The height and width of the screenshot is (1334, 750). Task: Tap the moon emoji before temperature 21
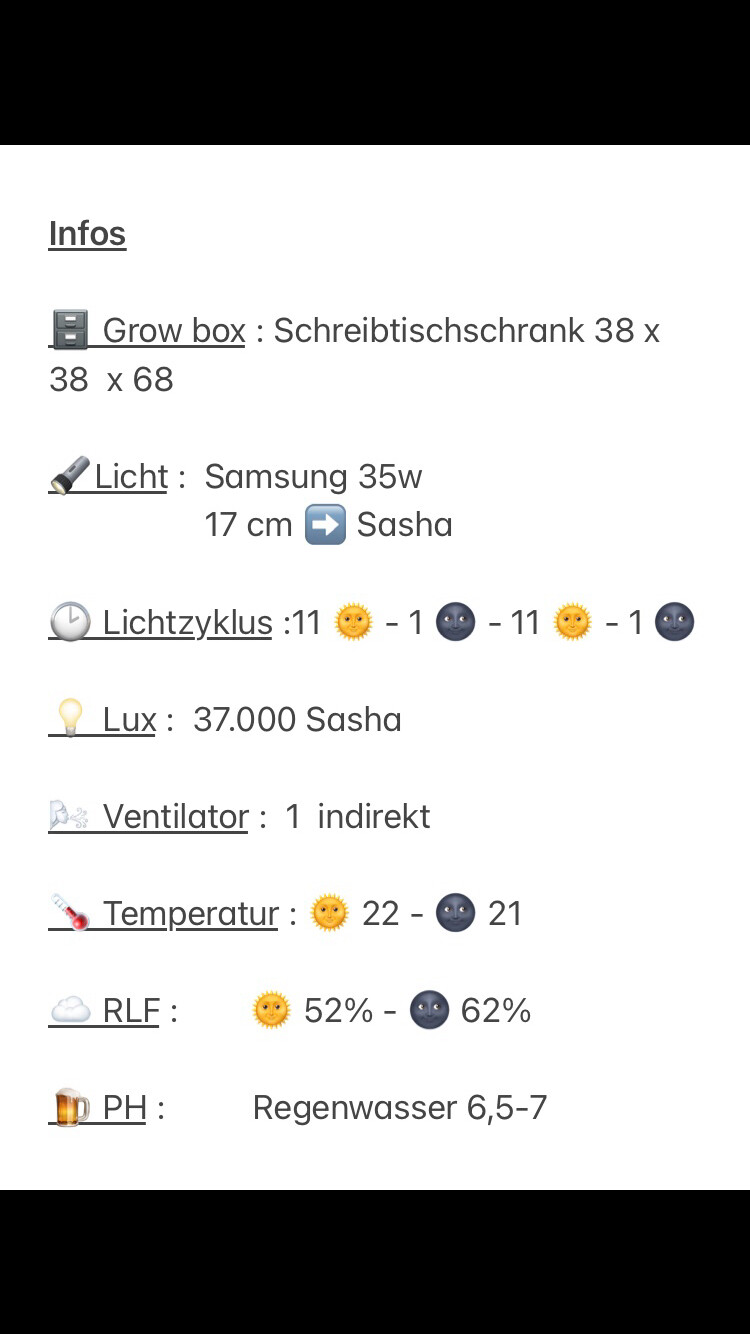456,913
